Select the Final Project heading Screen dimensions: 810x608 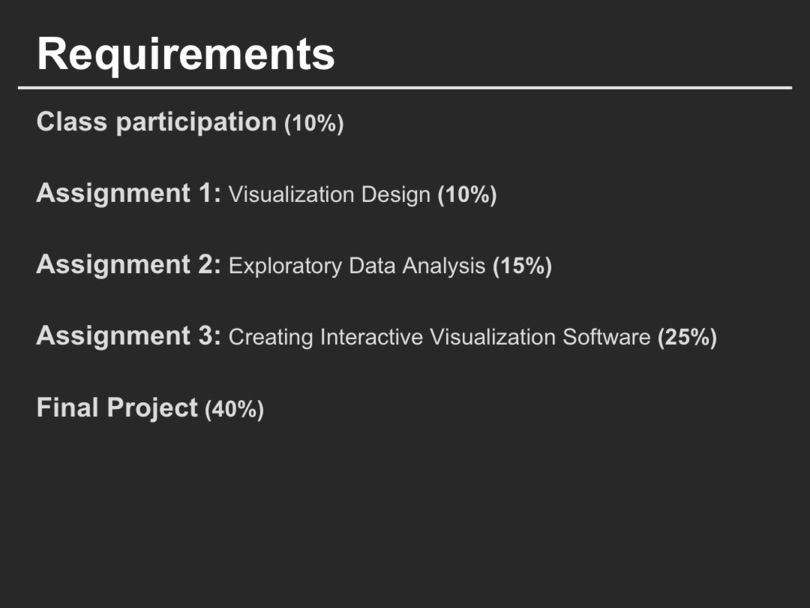tap(117, 408)
